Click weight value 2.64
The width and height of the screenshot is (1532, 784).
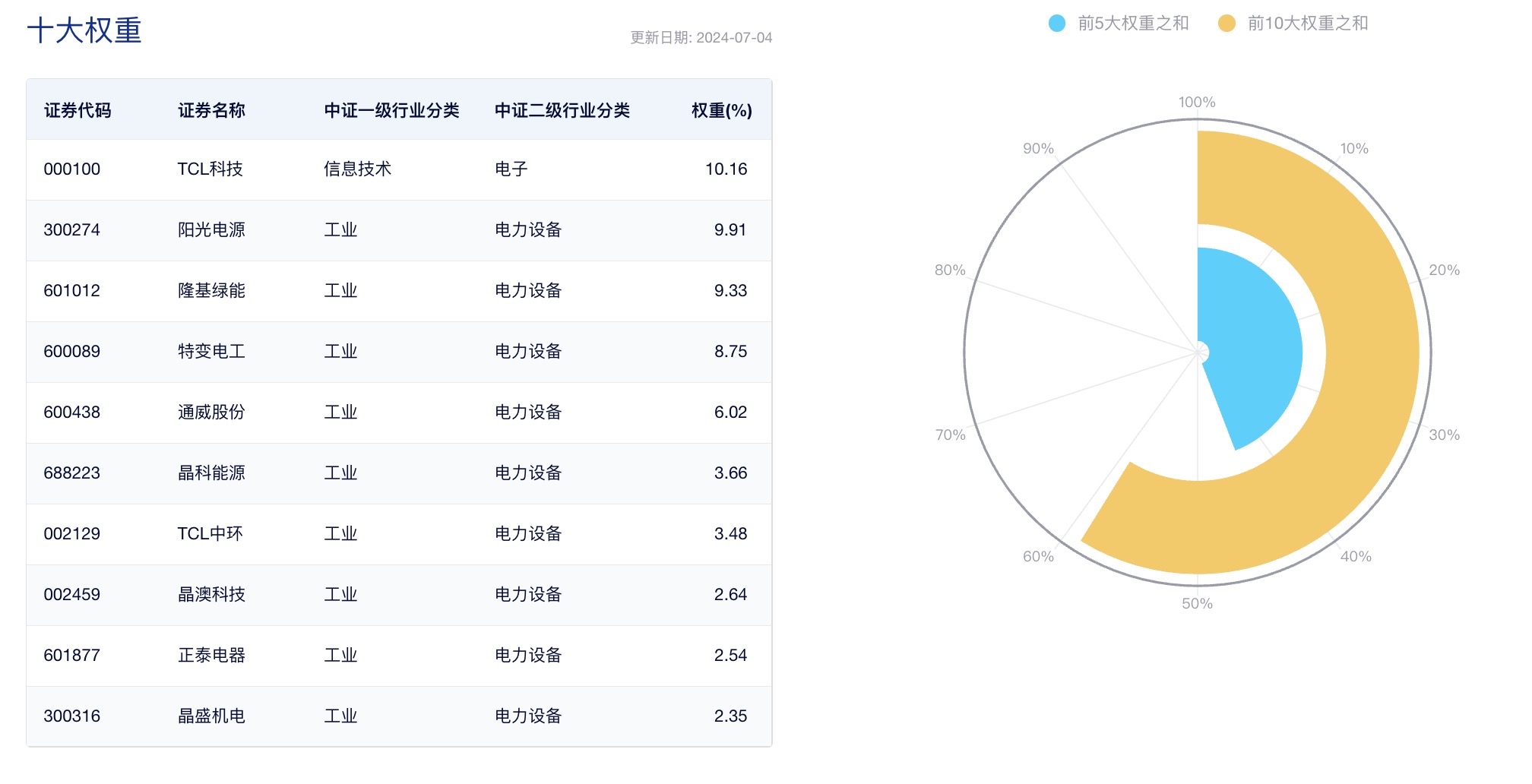point(730,594)
